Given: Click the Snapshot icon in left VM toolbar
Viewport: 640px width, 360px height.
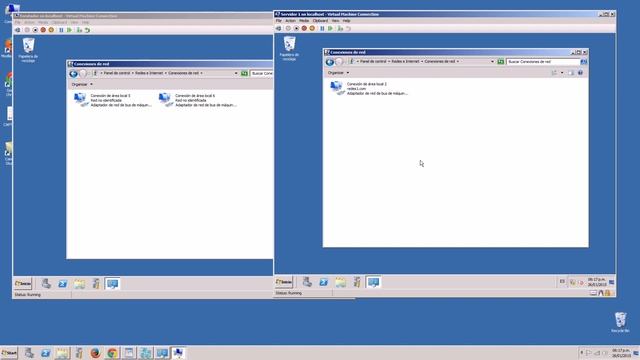Looking at the screenshot, I should coord(79,30).
